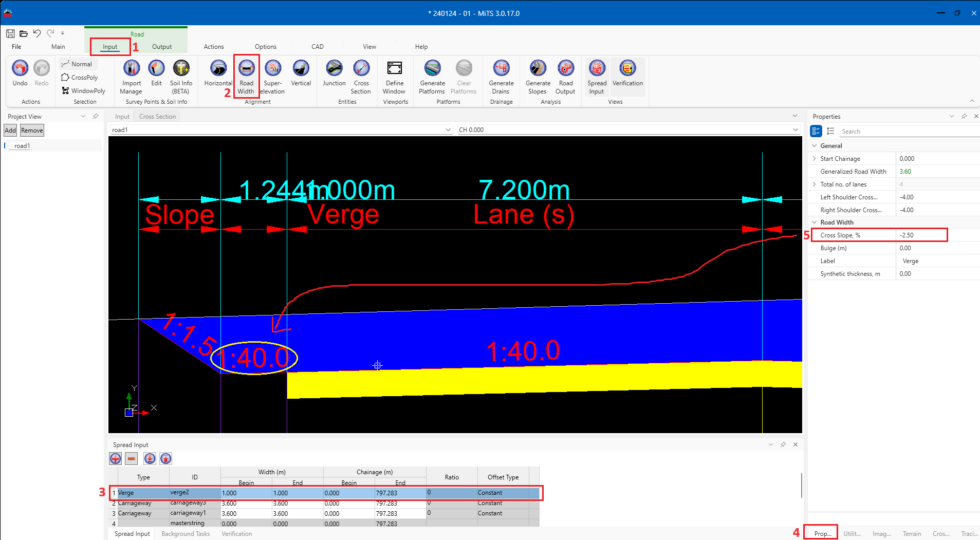Image resolution: width=980 pixels, height=540 pixels.
Task: Click Generate Slopes icon
Action: click(538, 68)
